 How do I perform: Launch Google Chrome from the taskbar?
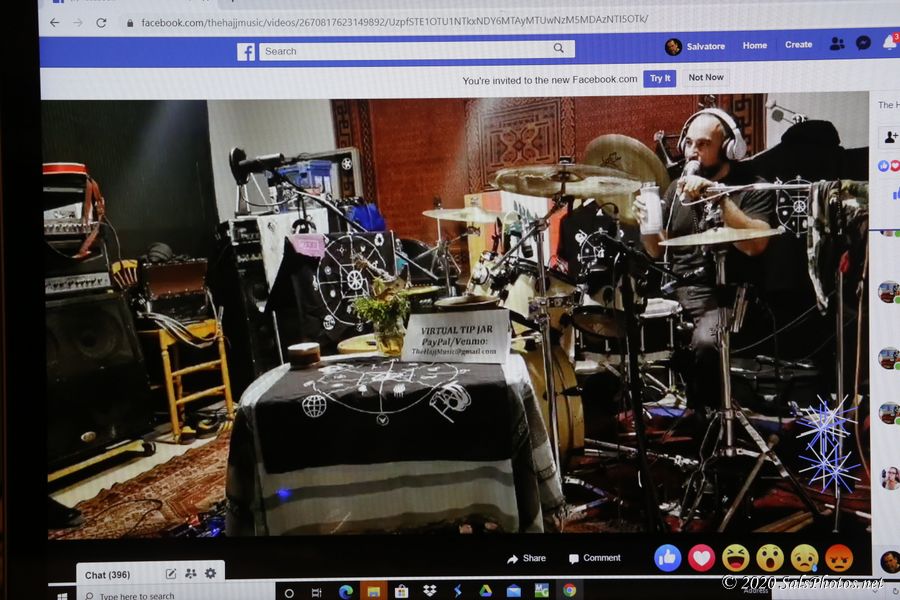coord(569,591)
